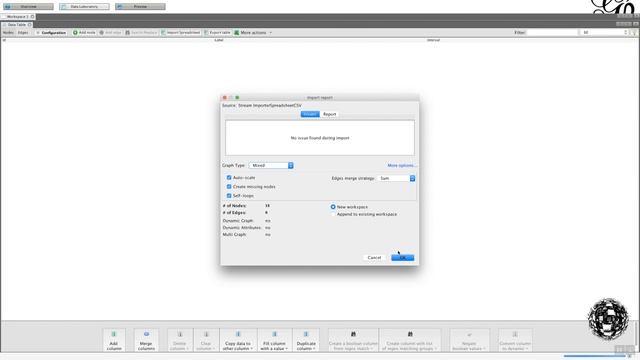This screenshot has width=640, height=360.
Task: Toggle the Self-loops checkbox
Action: click(x=229, y=196)
